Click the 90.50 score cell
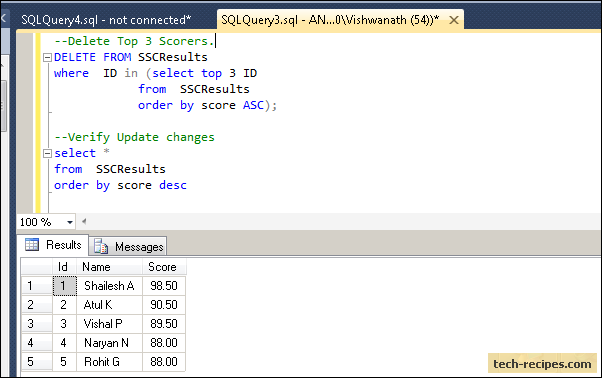 point(164,305)
